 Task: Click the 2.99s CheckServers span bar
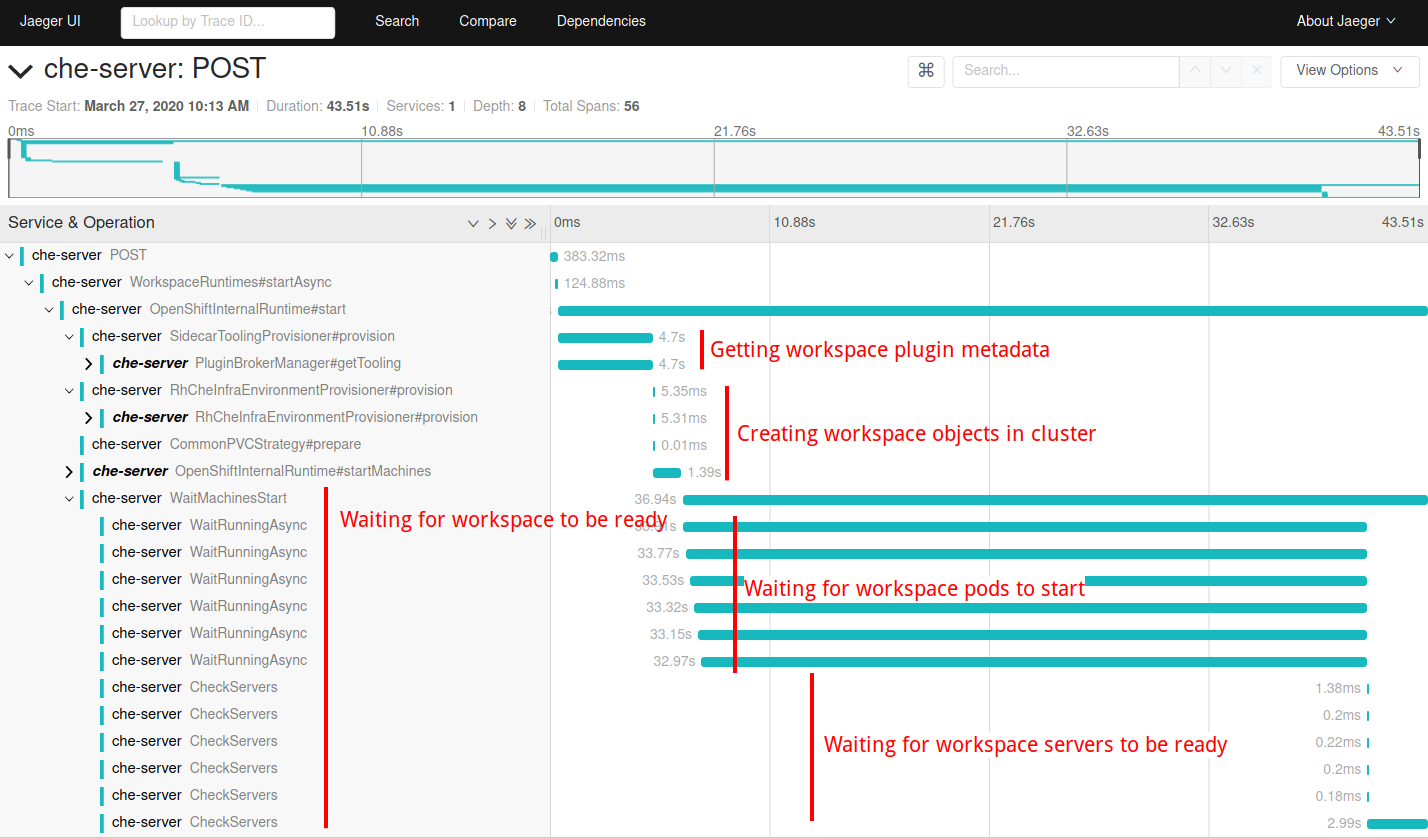point(1397,824)
